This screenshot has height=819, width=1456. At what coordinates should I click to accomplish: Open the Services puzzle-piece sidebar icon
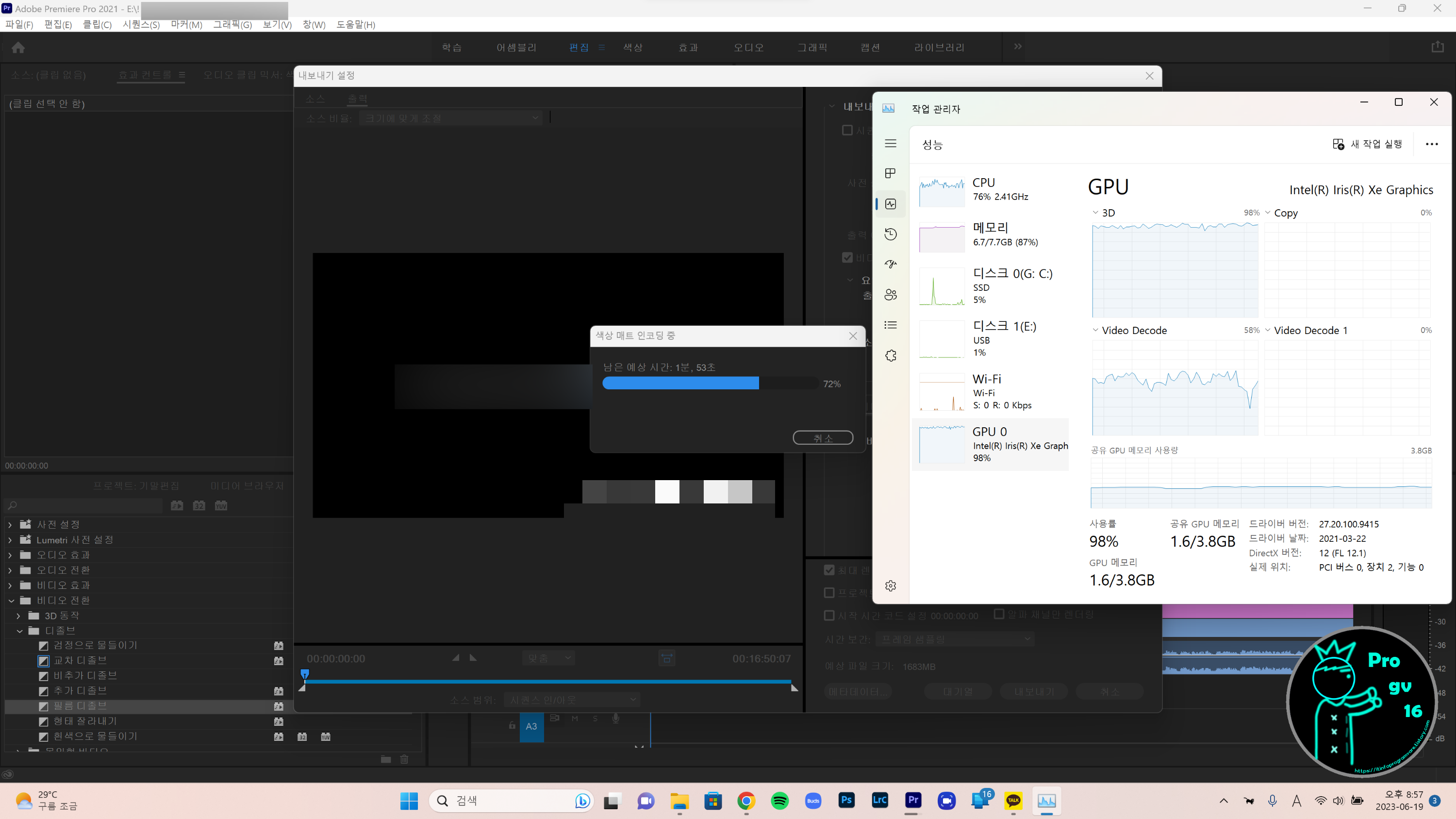click(891, 355)
